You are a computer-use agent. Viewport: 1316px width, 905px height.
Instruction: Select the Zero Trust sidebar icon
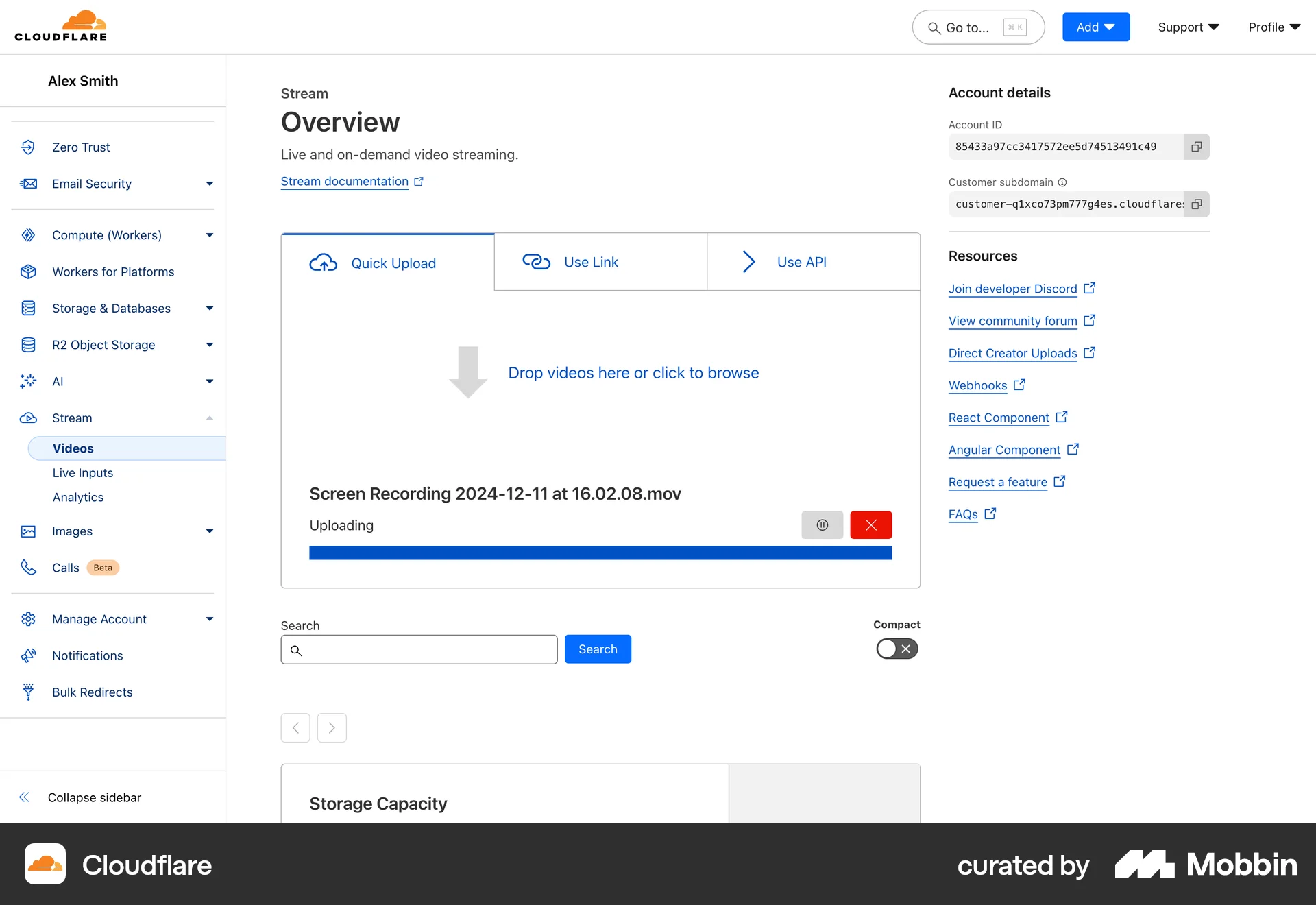click(x=28, y=147)
